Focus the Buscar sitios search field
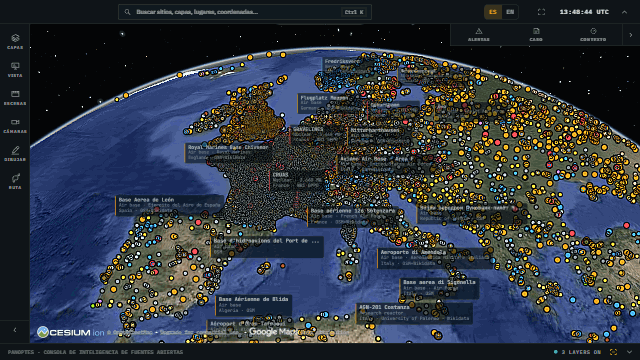This screenshot has height=360, width=640. [x=245, y=12]
